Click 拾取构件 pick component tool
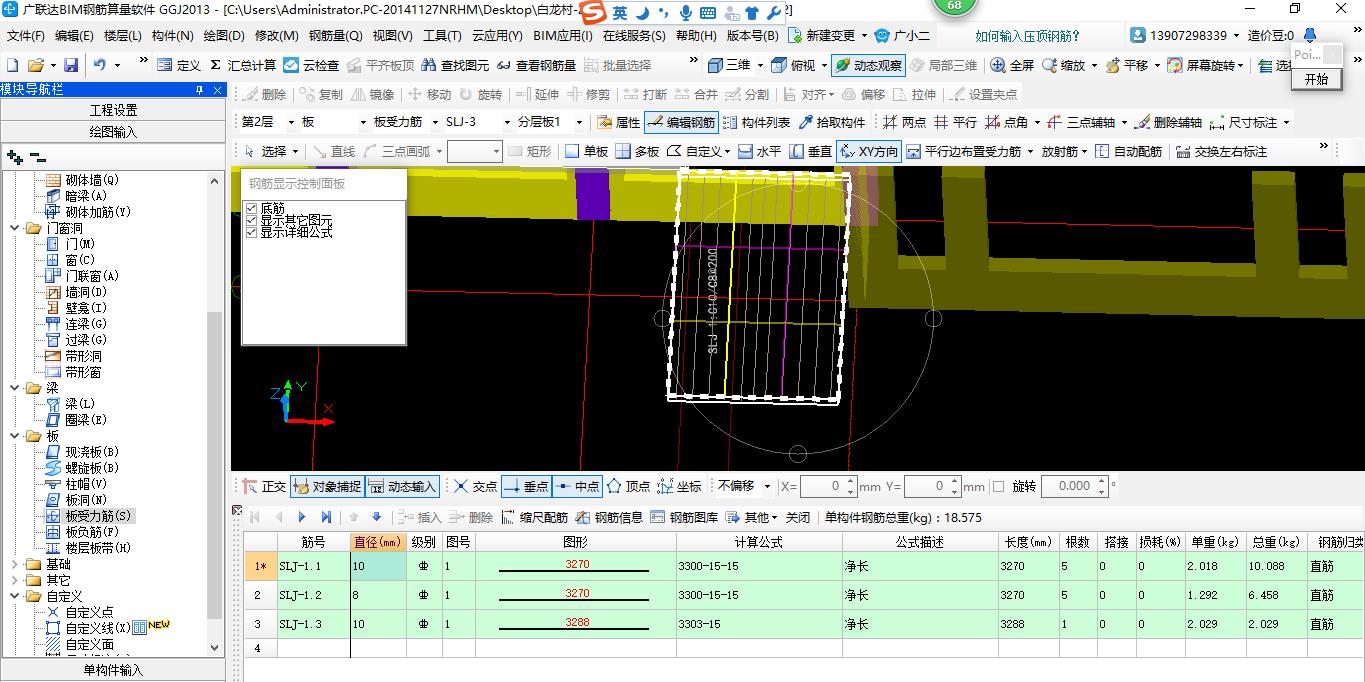The width and height of the screenshot is (1365, 682). tap(831, 122)
